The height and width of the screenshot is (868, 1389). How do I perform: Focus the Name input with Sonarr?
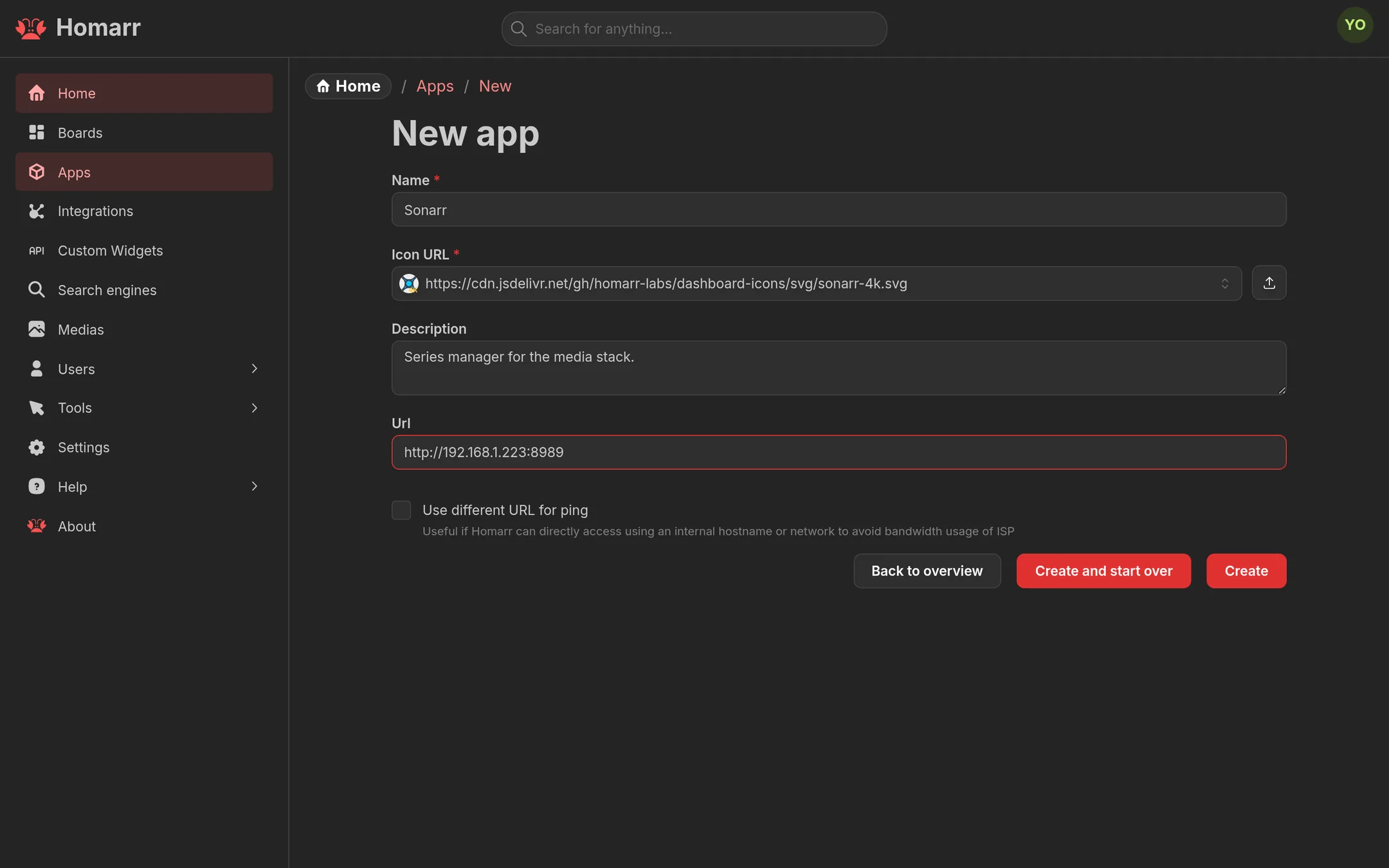(839, 210)
